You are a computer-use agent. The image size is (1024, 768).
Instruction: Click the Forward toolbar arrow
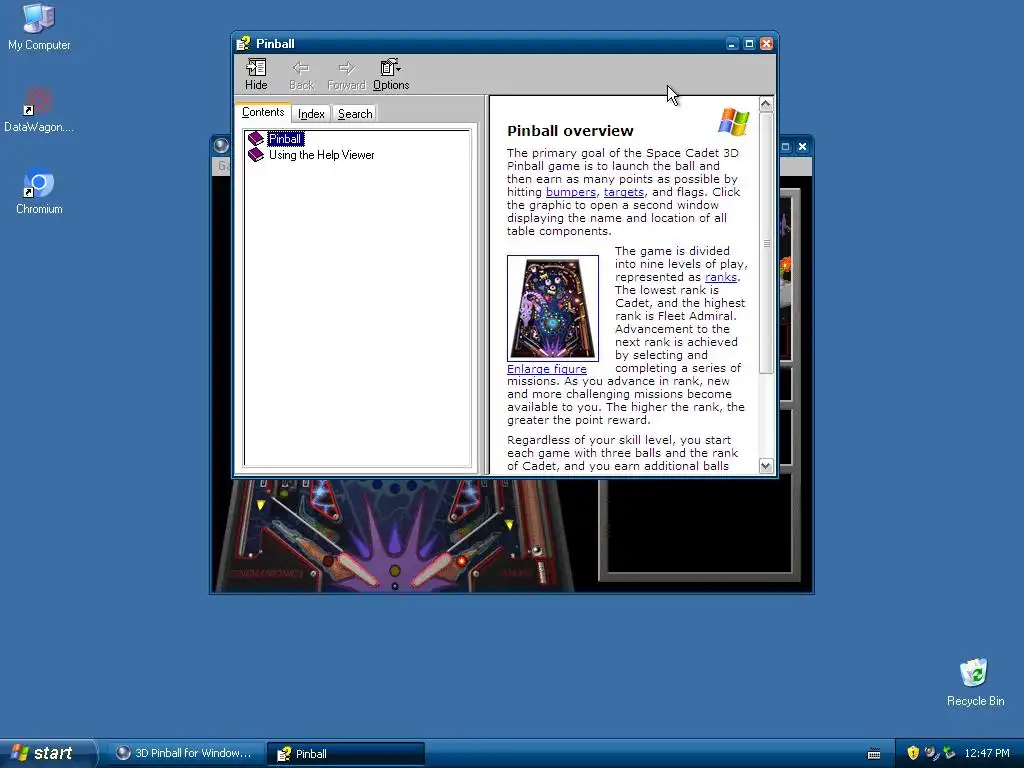(346, 74)
